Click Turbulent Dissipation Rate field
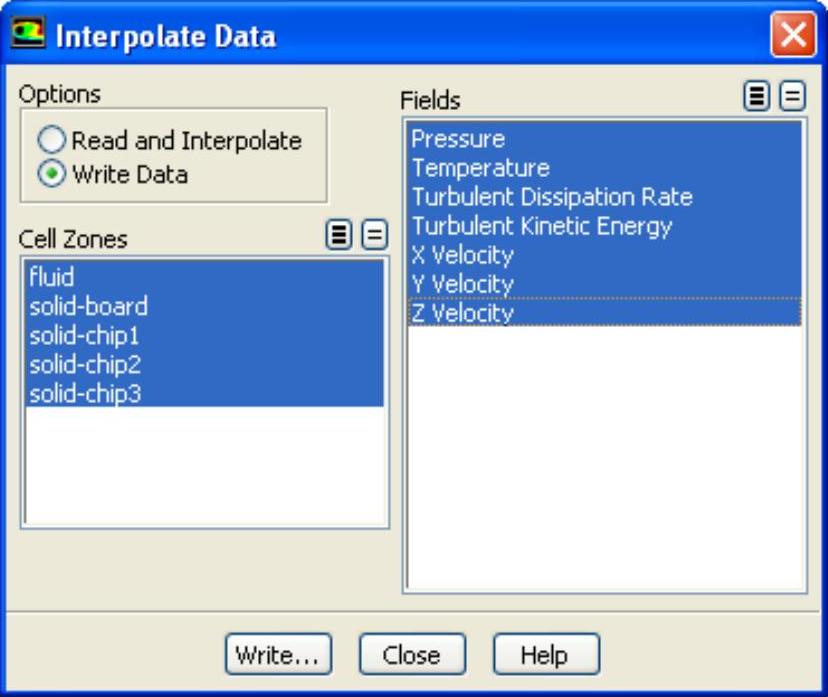Viewport: 828px width, 697px height. [551, 197]
